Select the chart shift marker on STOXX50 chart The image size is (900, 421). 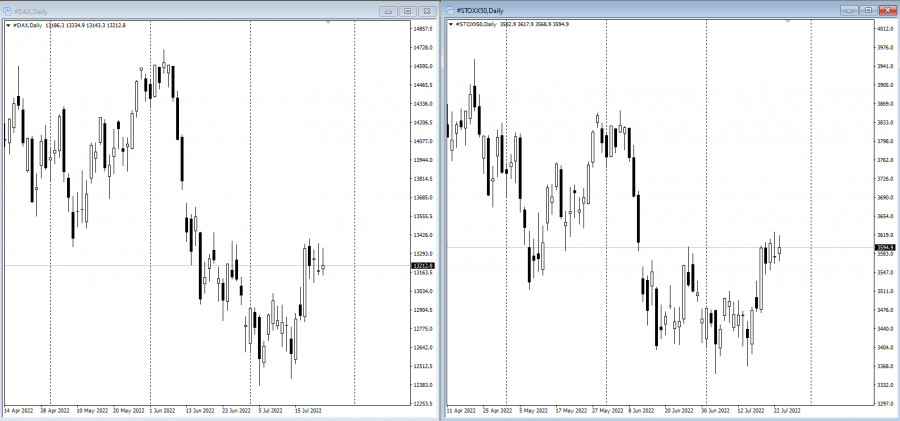pos(788,21)
